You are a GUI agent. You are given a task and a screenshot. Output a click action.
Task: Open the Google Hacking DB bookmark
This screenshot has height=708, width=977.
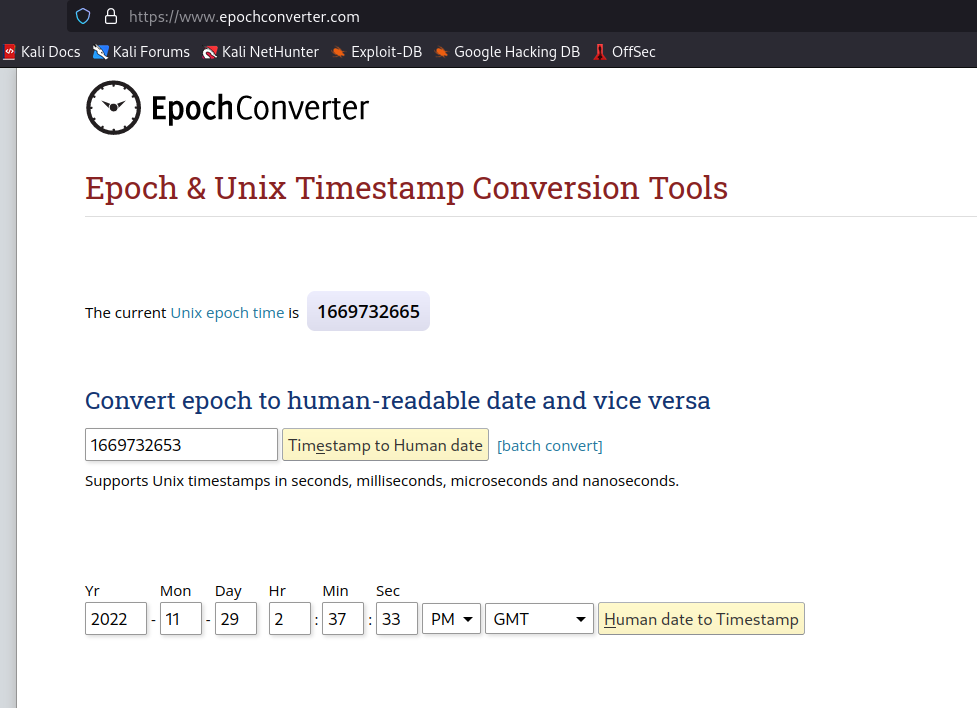pyautogui.click(x=507, y=52)
